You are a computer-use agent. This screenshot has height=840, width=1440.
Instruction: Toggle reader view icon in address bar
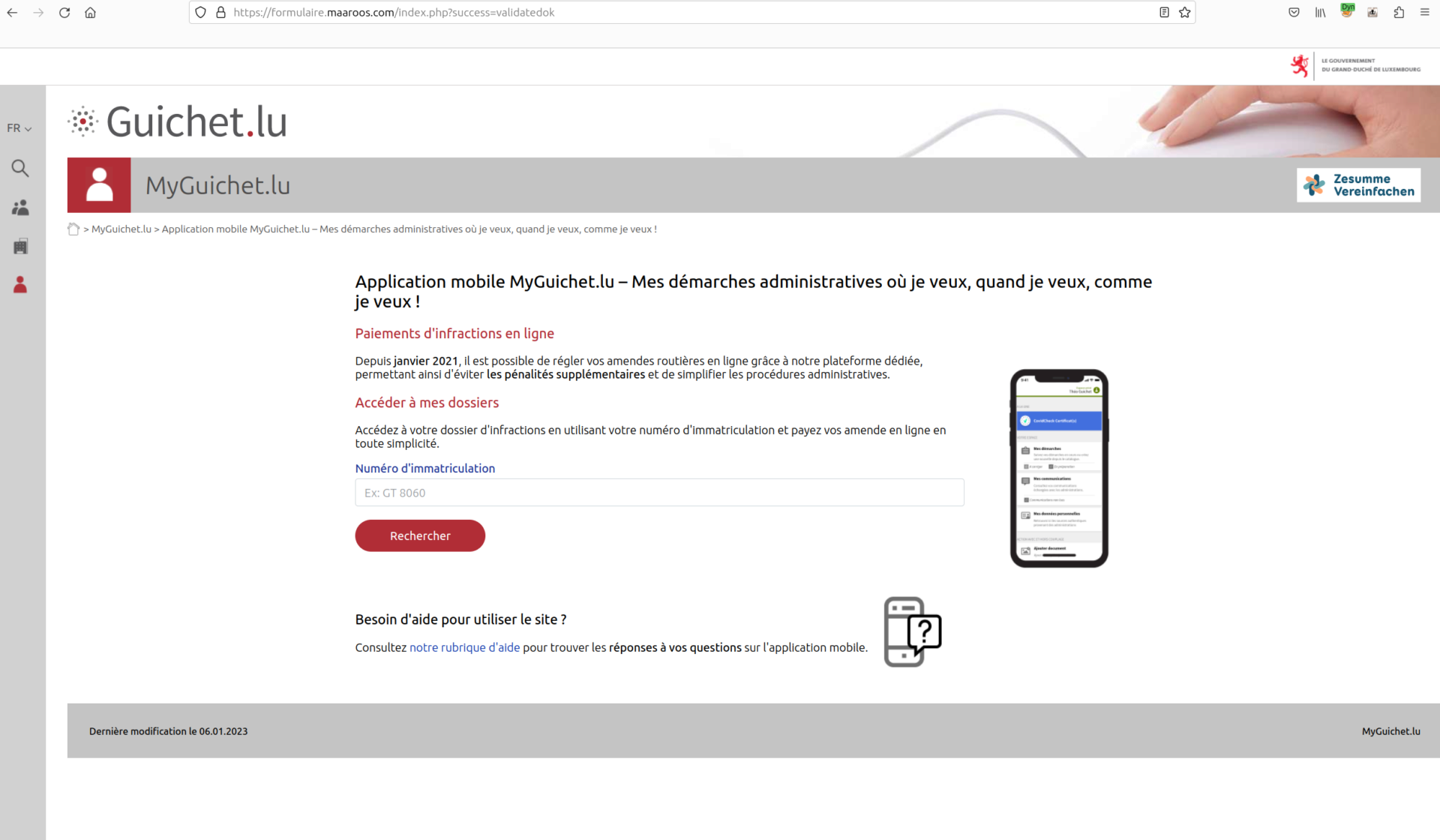coord(1164,13)
